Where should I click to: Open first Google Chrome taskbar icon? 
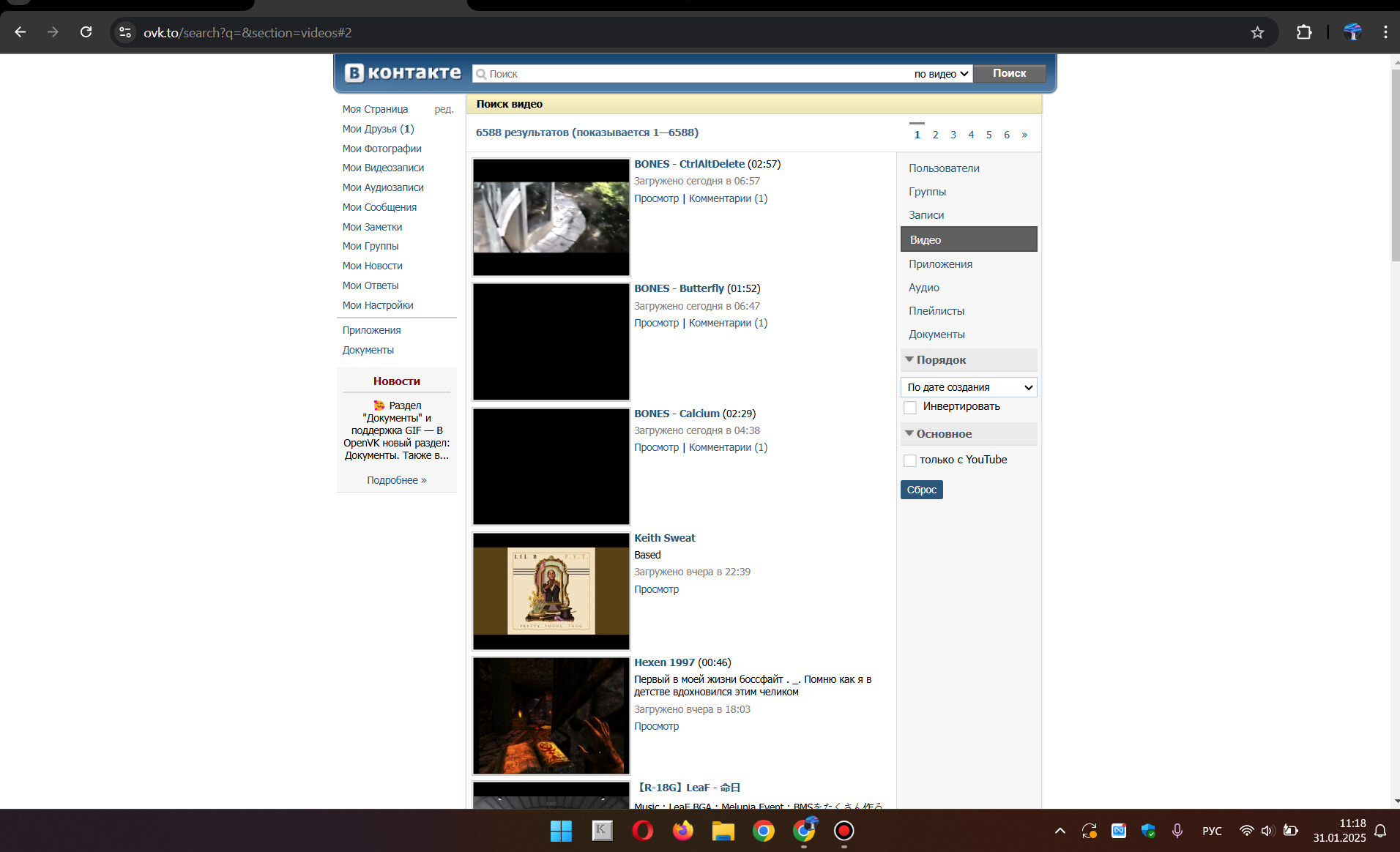(x=763, y=831)
